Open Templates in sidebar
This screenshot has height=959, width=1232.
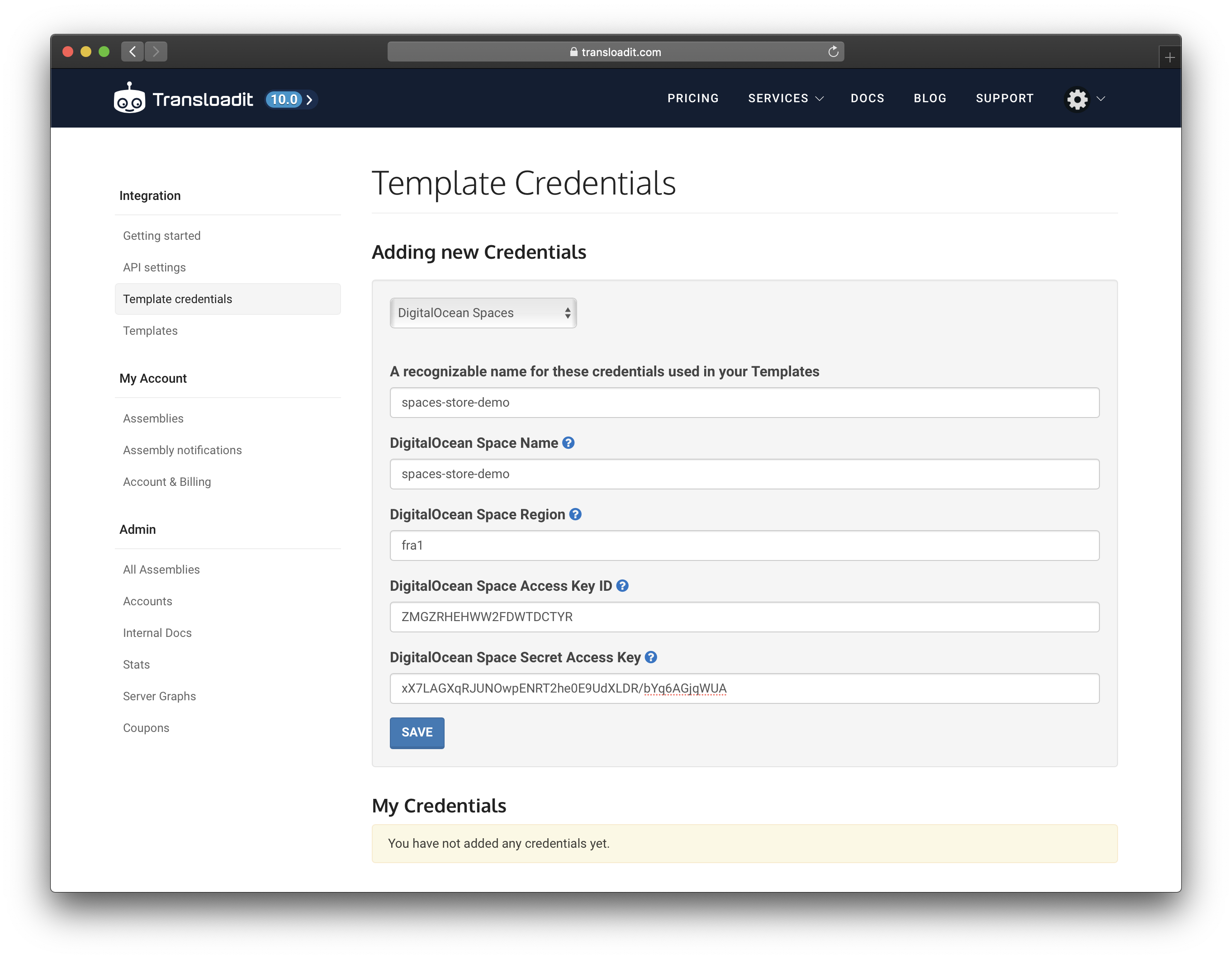(x=150, y=331)
